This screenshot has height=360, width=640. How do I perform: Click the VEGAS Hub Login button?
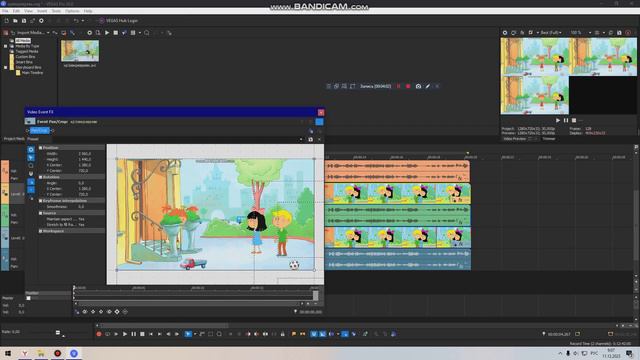[x=118, y=20]
